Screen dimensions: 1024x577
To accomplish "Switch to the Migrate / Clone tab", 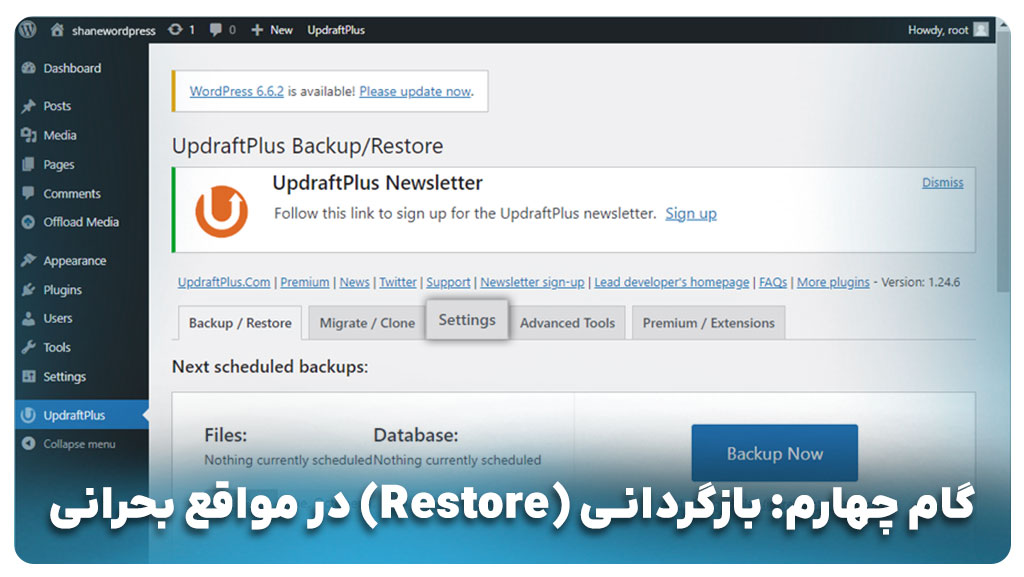I will pyautogui.click(x=367, y=323).
